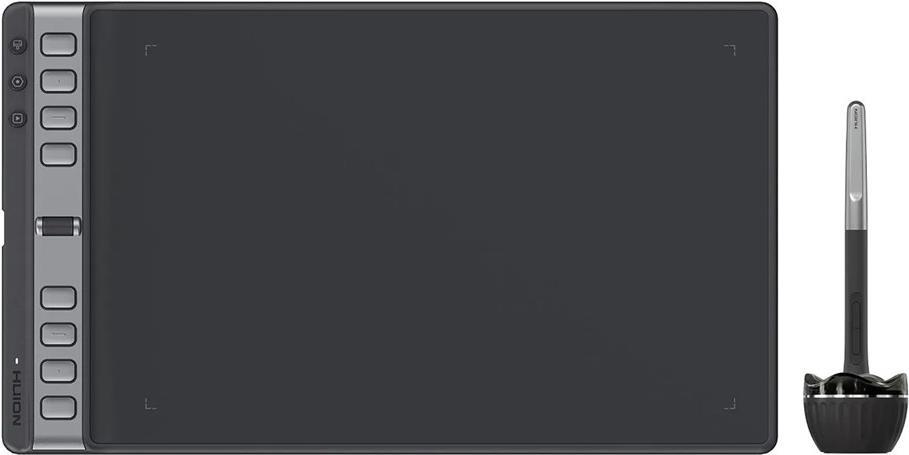Click the bottom-left active area corner marker
909x455 pixels.
(150, 403)
